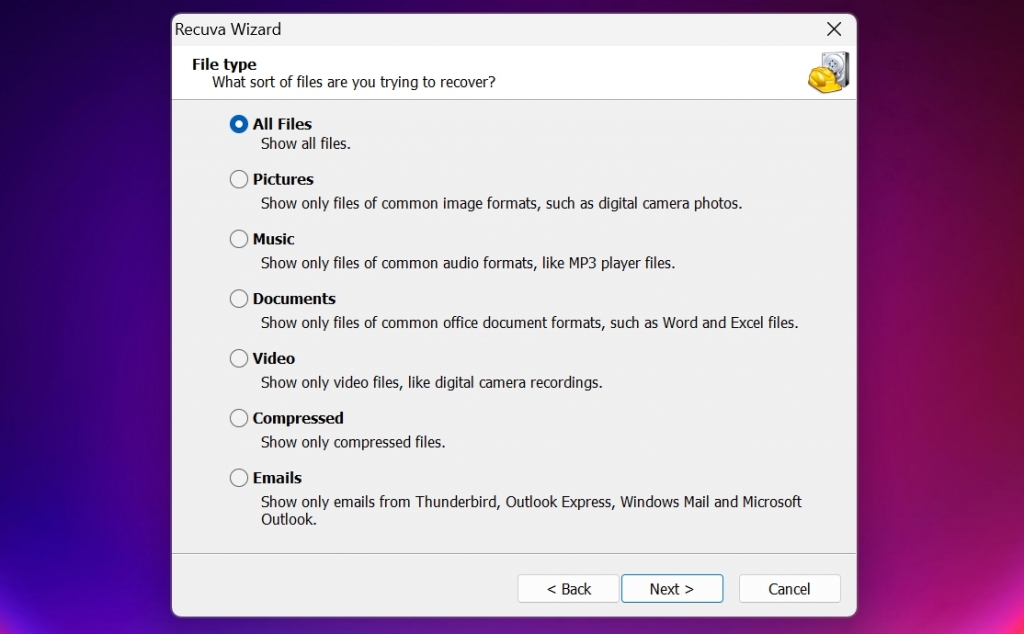Viewport: 1024px width, 634px height.
Task: Close the Recuva Wizard window
Action: coord(834,29)
